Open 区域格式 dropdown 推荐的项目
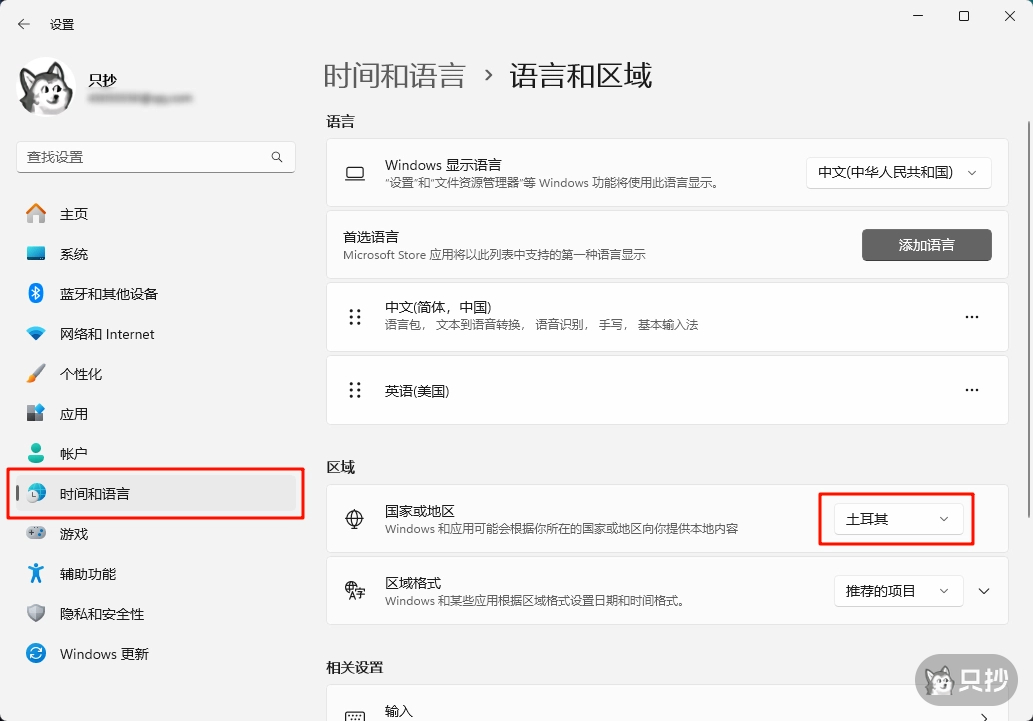This screenshot has width=1033, height=721. 898,591
